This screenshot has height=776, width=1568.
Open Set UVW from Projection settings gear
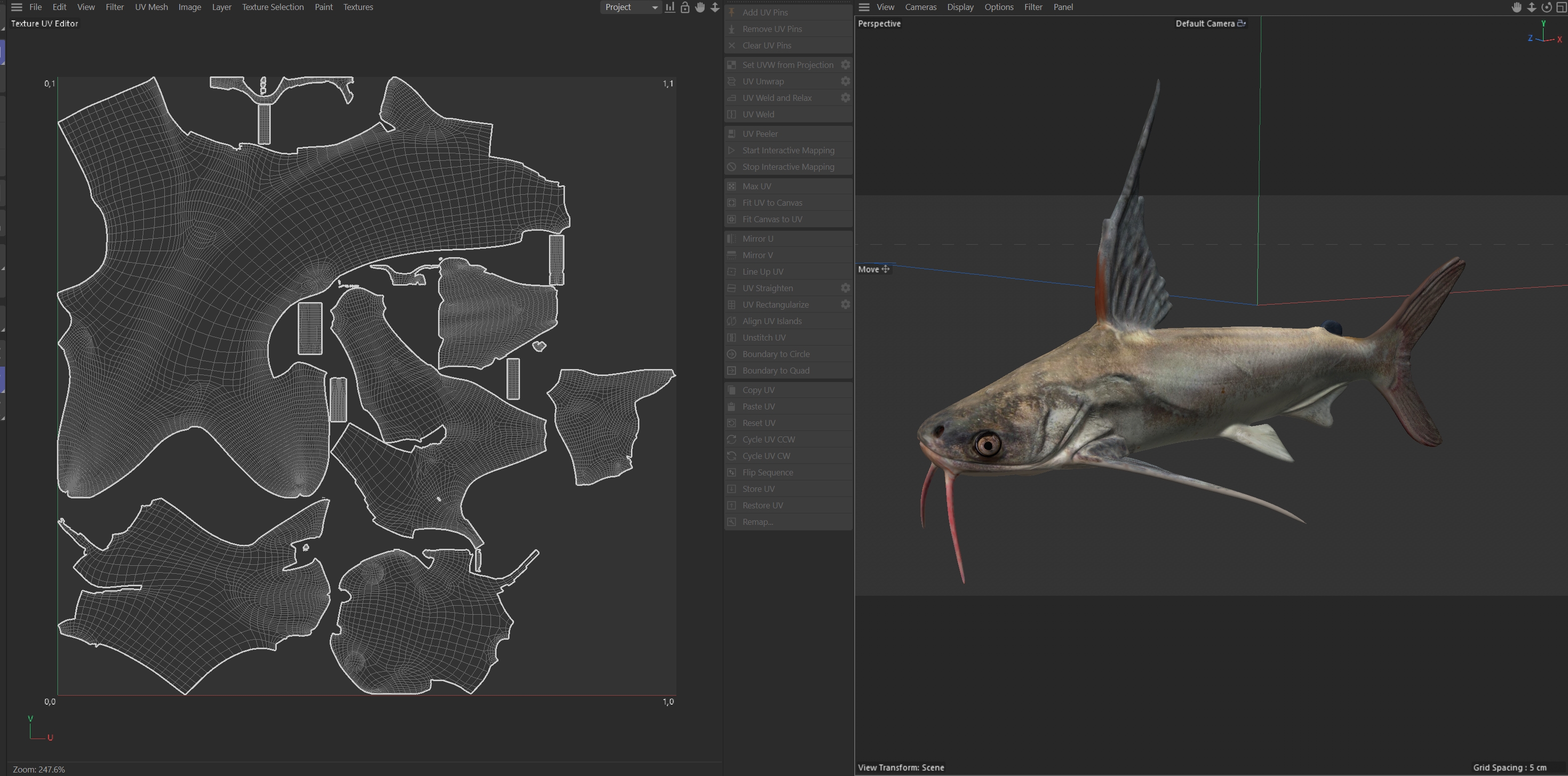coord(845,64)
